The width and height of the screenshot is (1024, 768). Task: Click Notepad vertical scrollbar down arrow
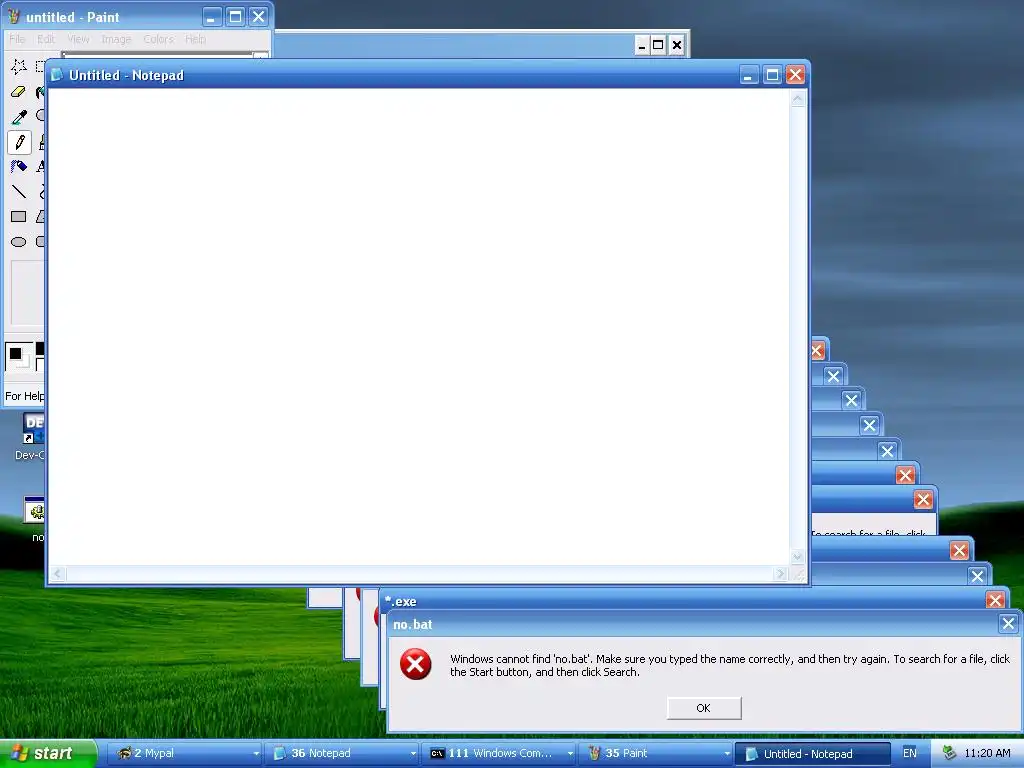click(797, 557)
